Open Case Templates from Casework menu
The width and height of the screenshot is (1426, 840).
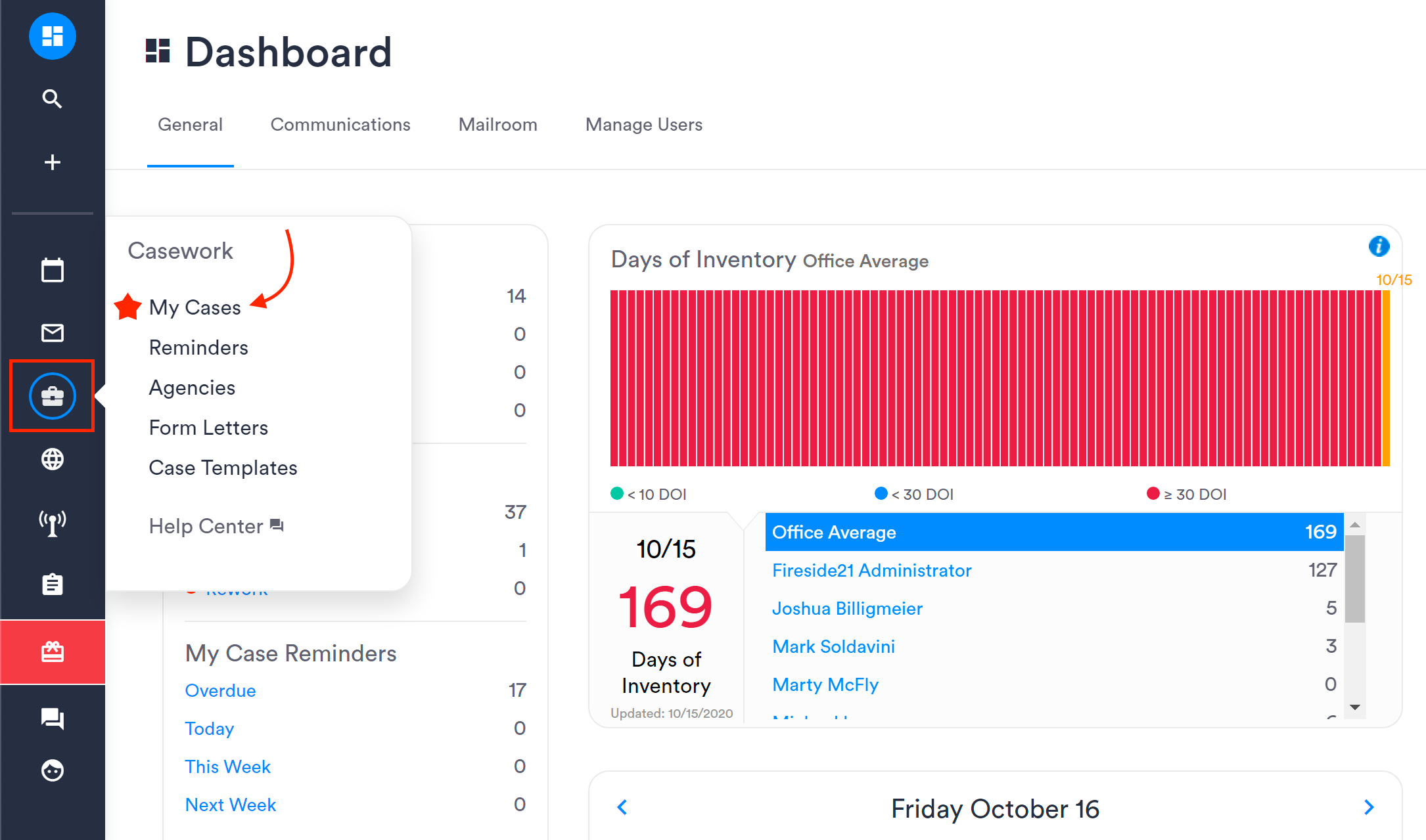coord(223,468)
